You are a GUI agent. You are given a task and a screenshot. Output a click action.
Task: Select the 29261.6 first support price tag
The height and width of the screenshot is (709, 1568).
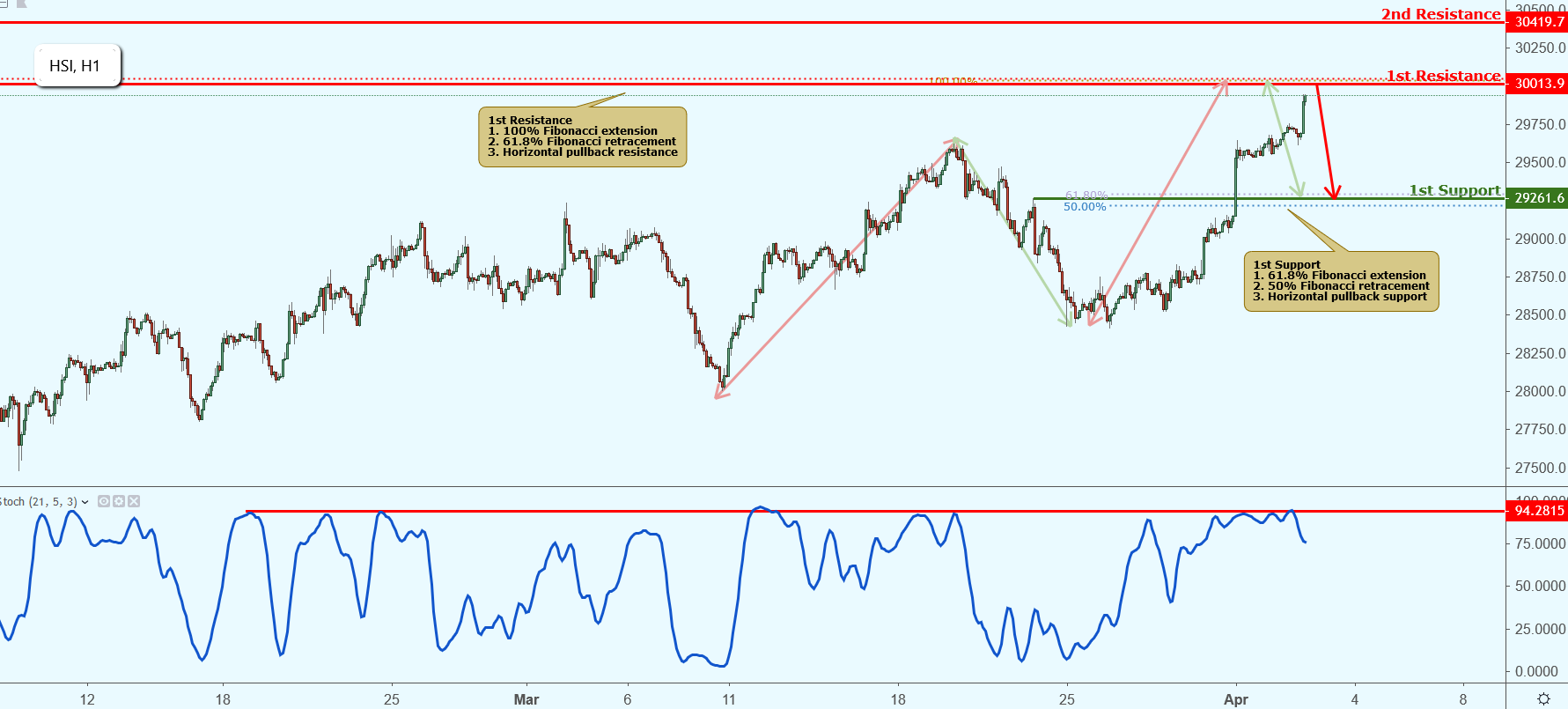(1538, 198)
